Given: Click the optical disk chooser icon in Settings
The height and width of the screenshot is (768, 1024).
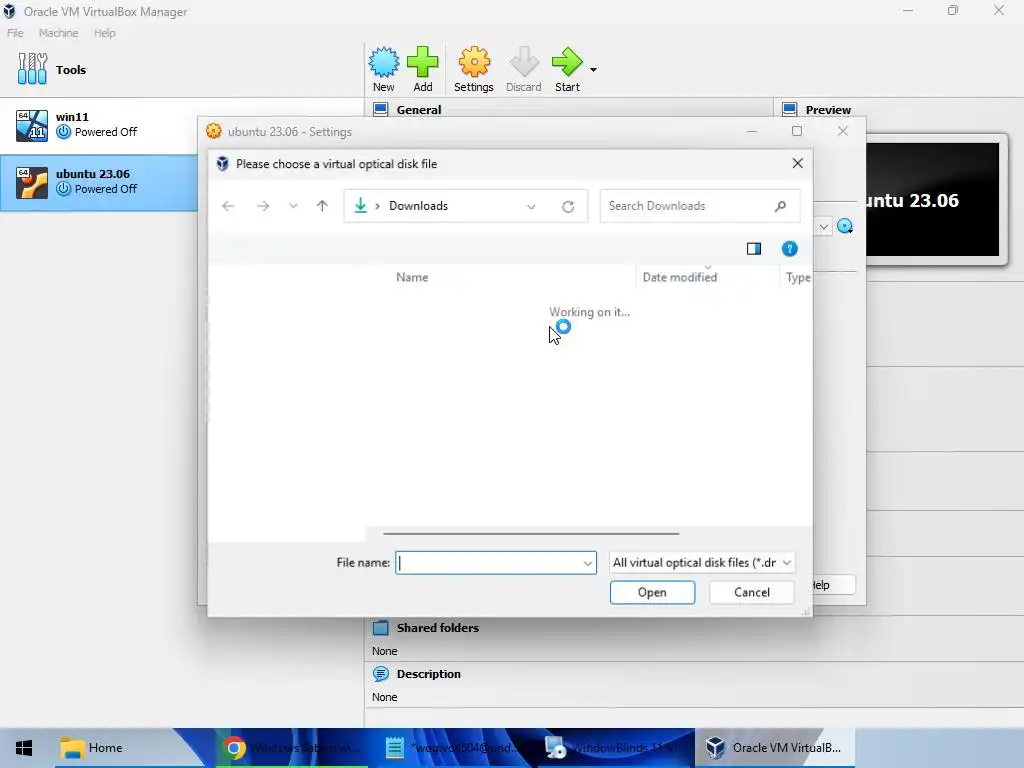Looking at the screenshot, I should (845, 227).
